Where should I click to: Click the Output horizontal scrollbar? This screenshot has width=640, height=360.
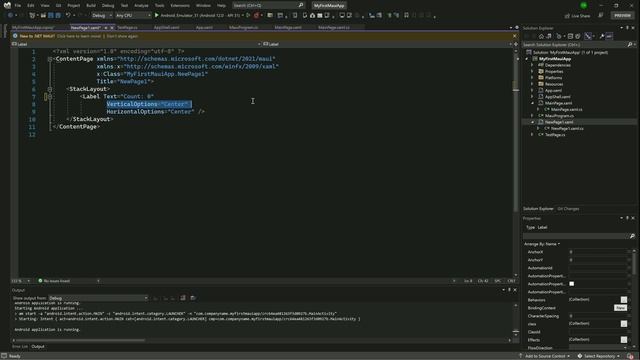pos(80,340)
